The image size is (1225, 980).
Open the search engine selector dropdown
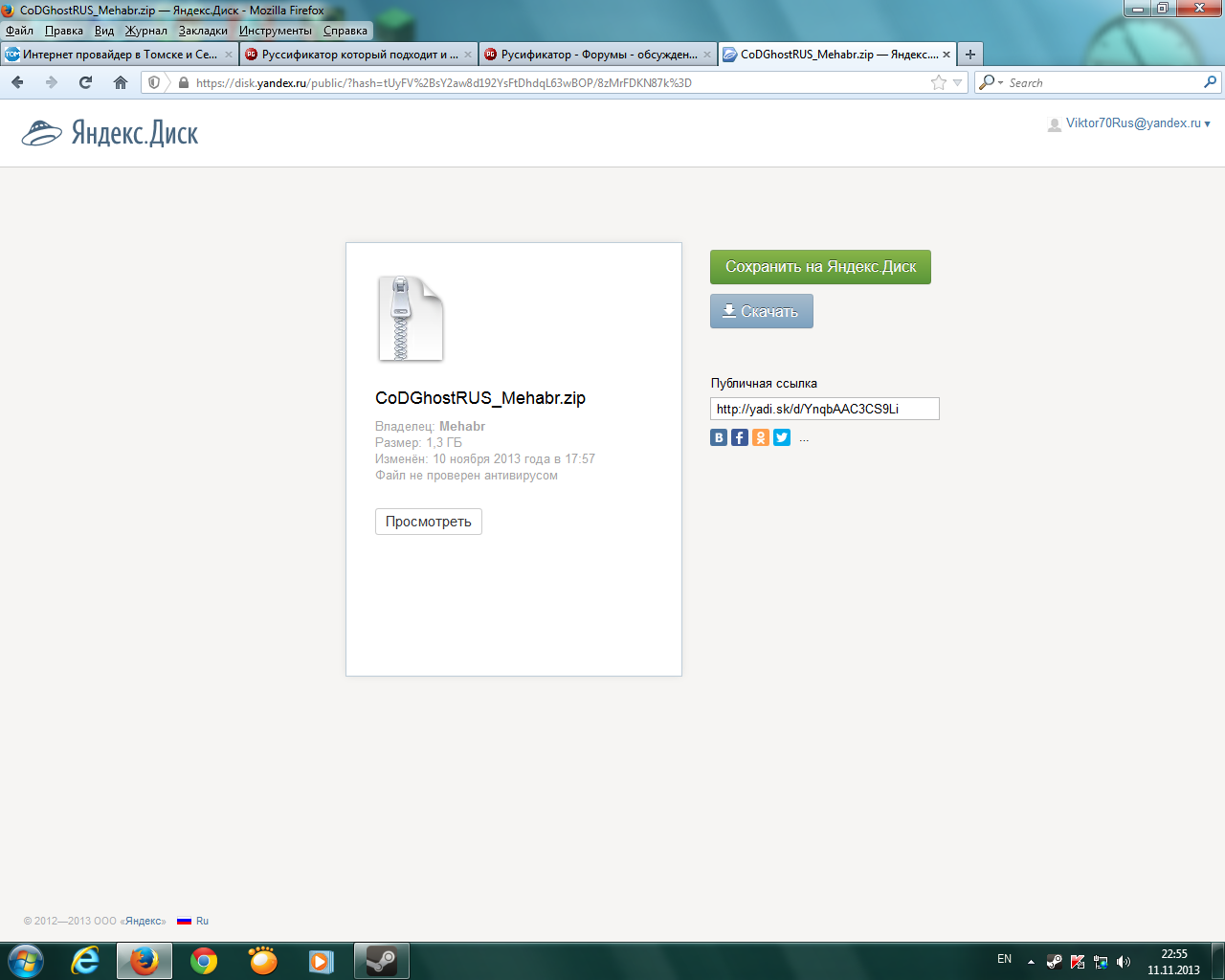990,82
